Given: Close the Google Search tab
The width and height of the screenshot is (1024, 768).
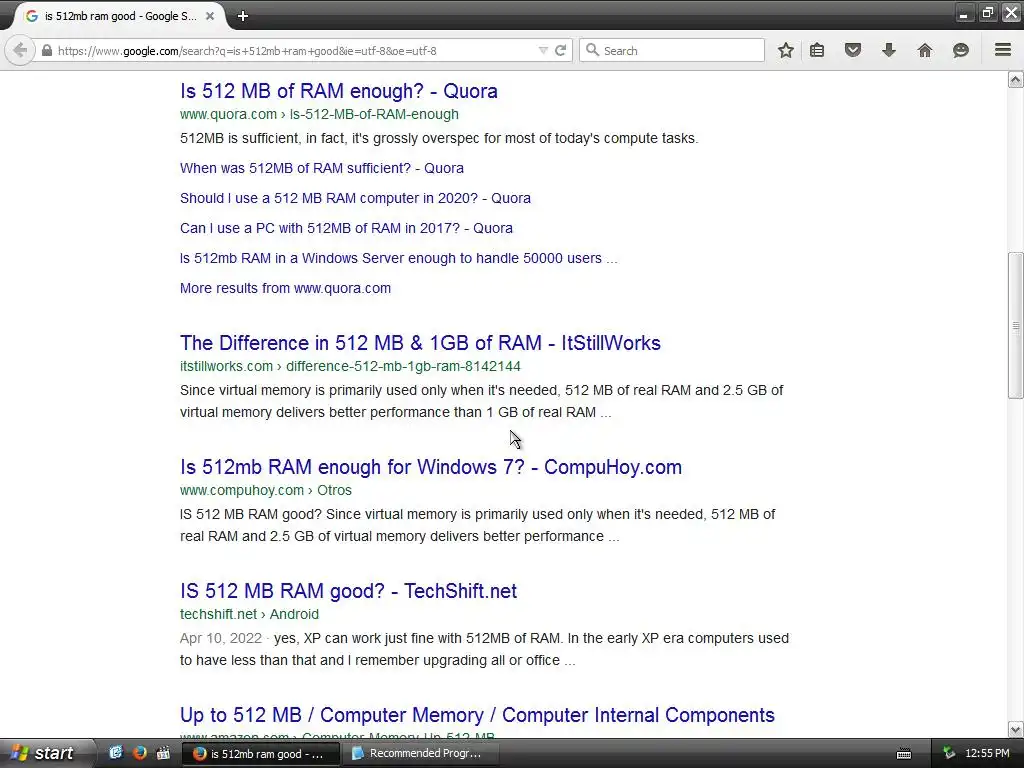Looking at the screenshot, I should [x=210, y=16].
